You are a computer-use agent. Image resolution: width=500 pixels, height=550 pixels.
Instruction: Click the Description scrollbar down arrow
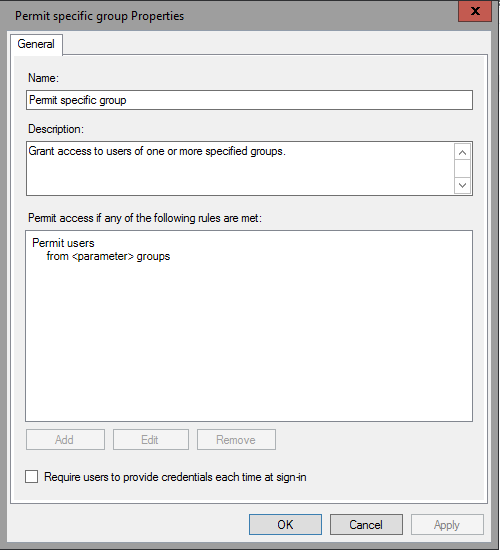pyautogui.click(x=462, y=185)
